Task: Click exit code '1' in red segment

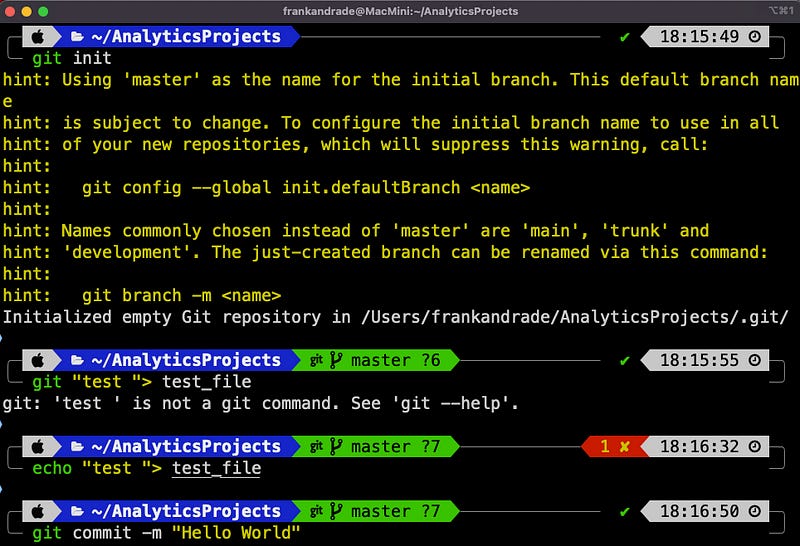Action: (605, 446)
